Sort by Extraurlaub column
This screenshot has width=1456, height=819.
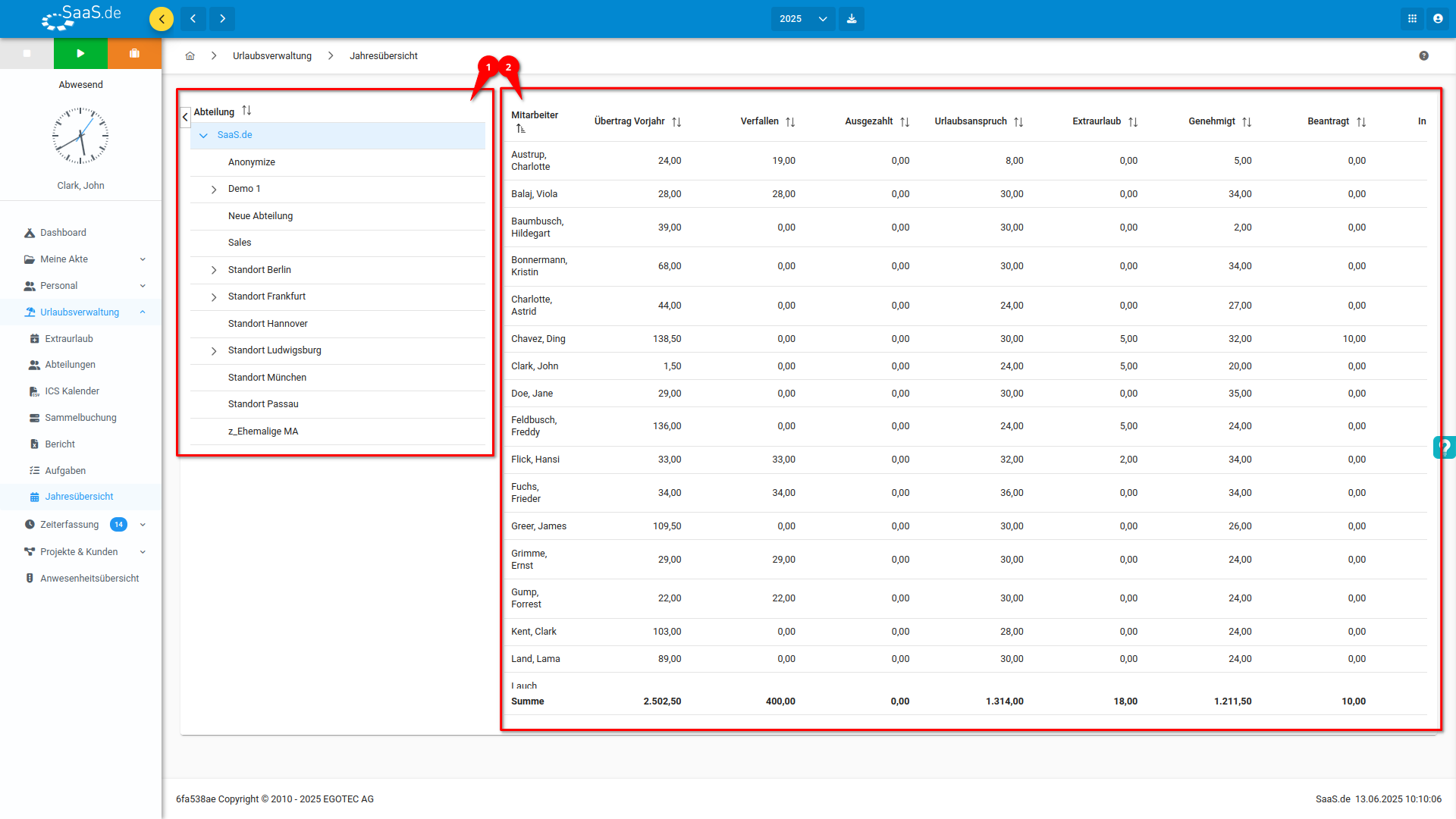[x=1133, y=122]
